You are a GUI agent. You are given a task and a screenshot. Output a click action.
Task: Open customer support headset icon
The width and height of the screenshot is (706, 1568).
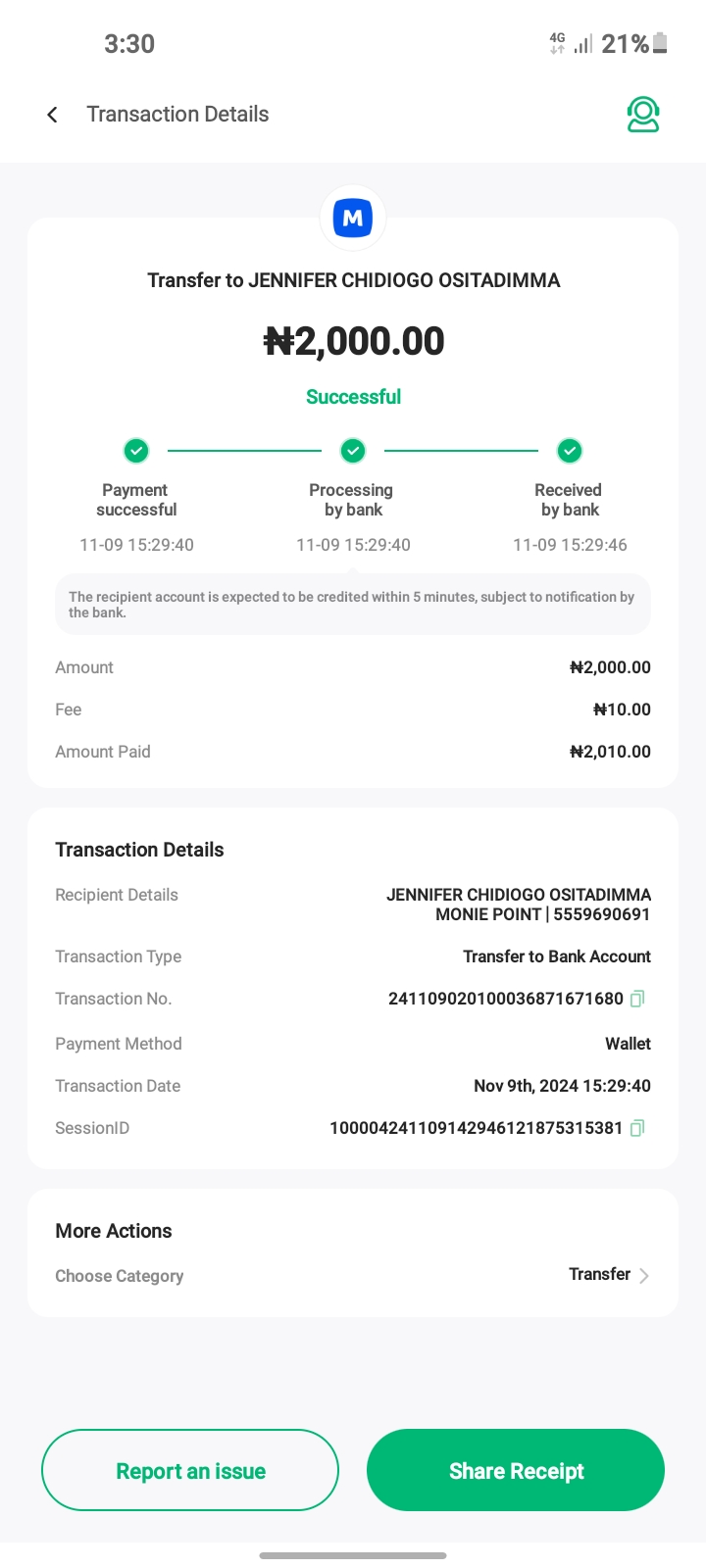[643, 115]
